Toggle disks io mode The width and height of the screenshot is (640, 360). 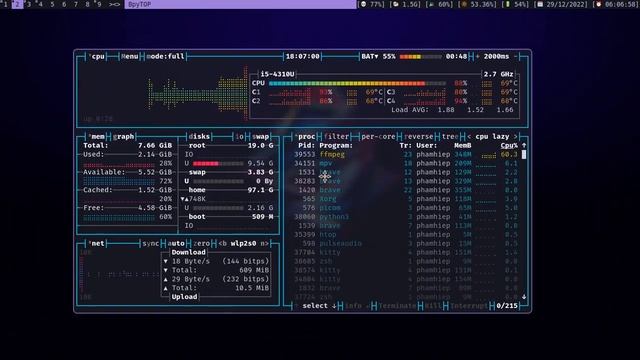click(239, 136)
